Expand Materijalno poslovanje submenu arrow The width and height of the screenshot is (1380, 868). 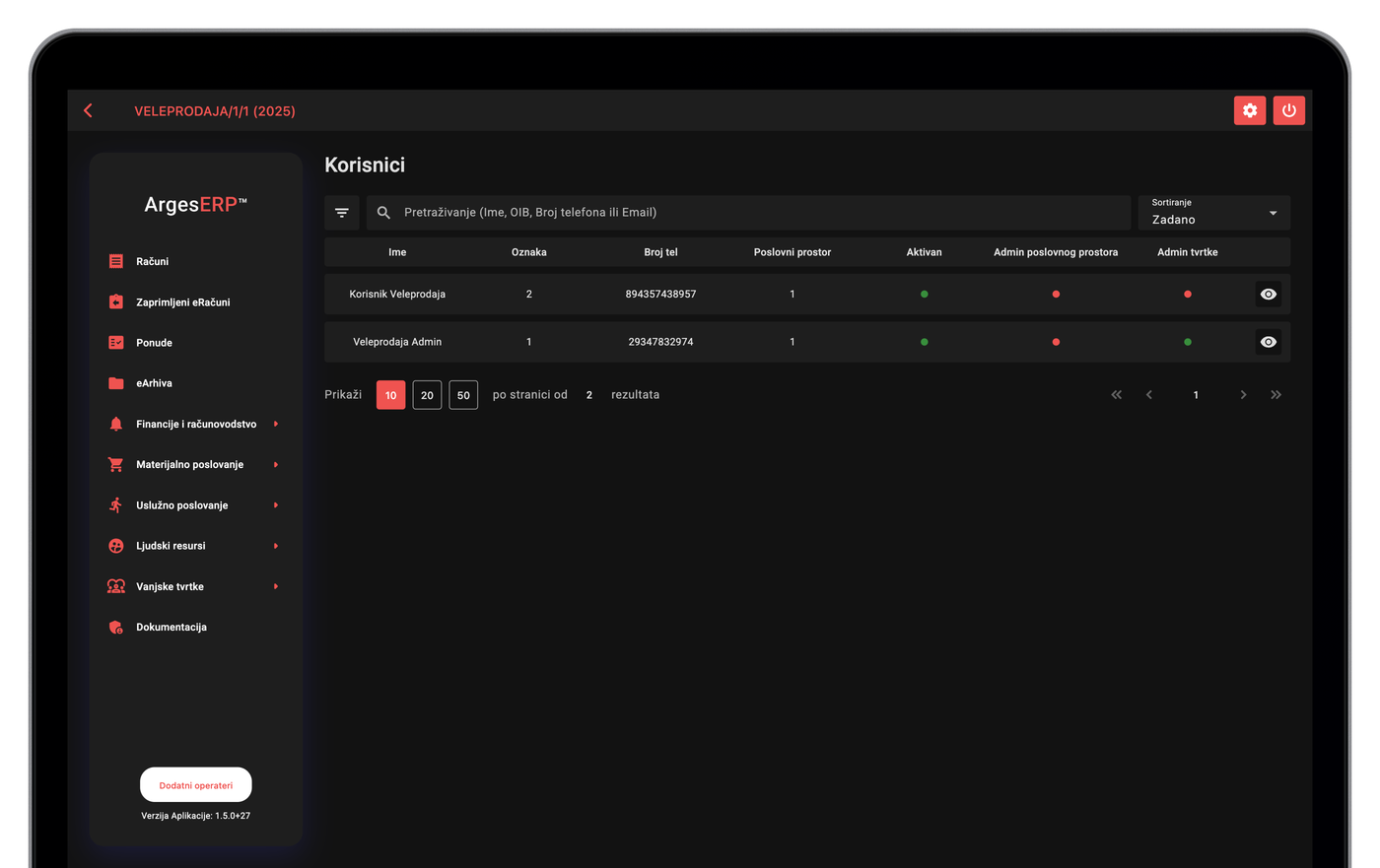click(276, 464)
